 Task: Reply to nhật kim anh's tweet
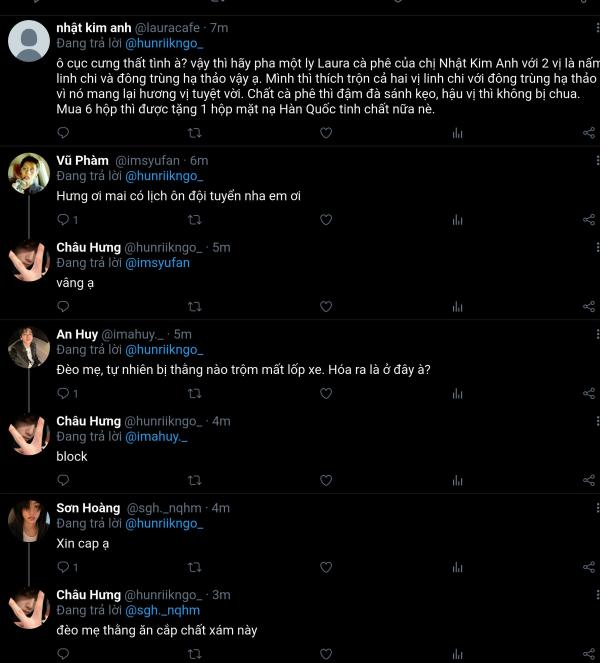click(63, 133)
